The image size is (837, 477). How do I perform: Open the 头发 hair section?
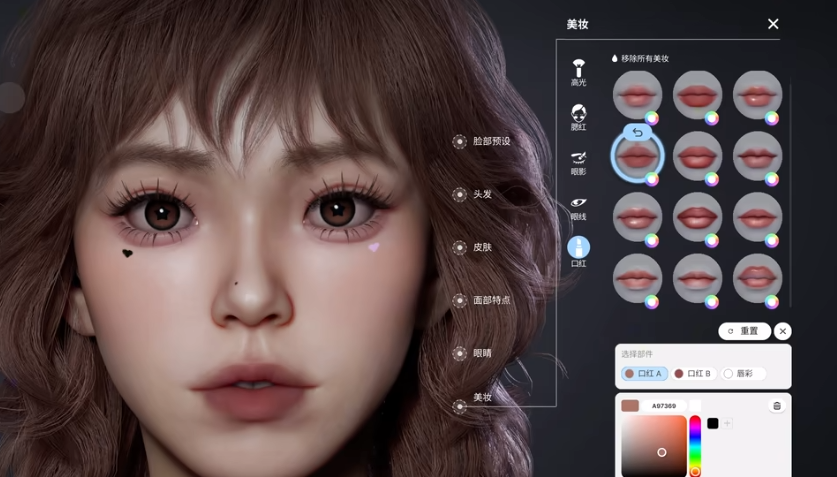[482, 194]
